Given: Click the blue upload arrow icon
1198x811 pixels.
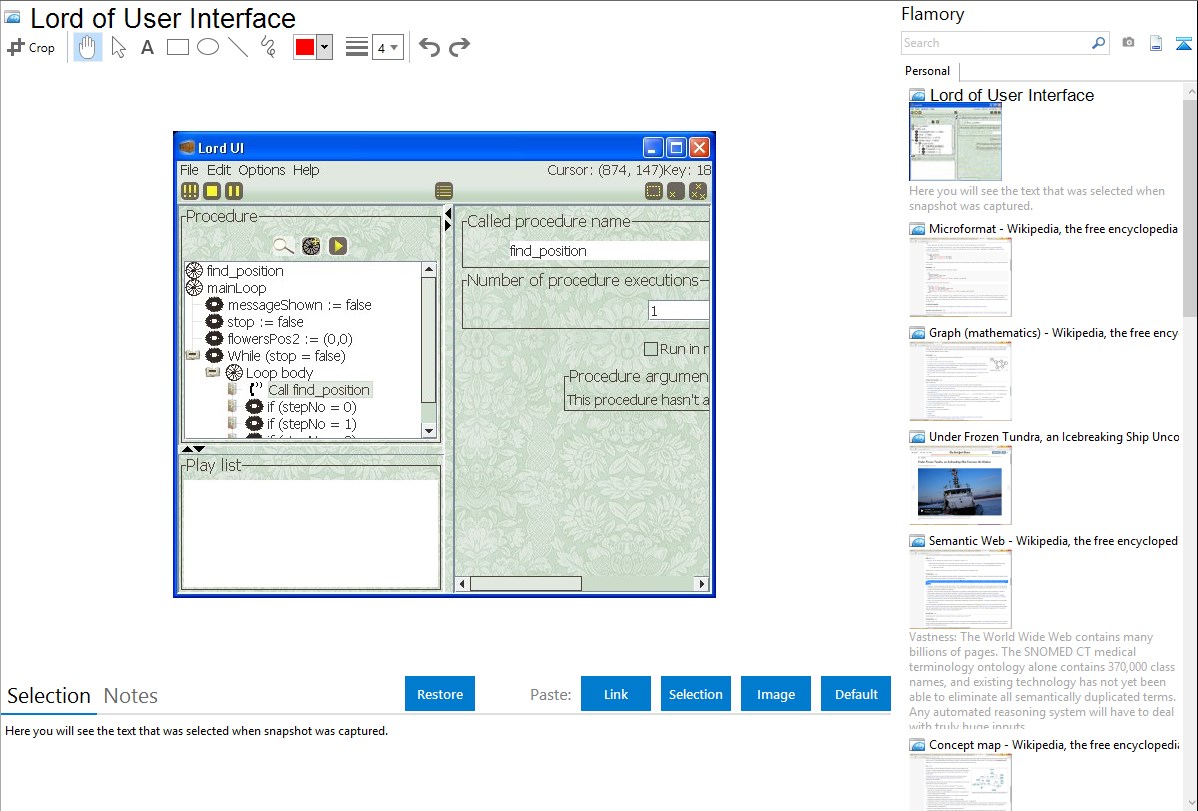Looking at the screenshot, I should (x=1183, y=44).
